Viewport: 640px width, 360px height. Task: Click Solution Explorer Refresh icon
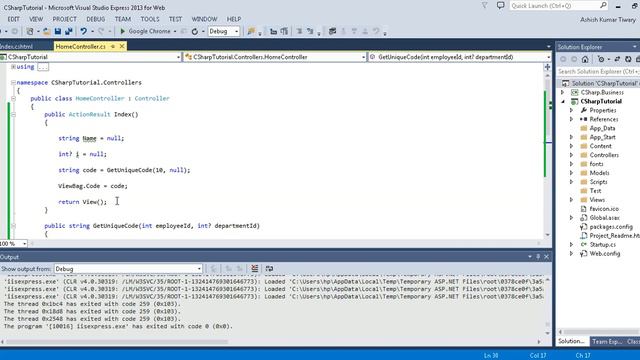pyautogui.click(x=628, y=60)
